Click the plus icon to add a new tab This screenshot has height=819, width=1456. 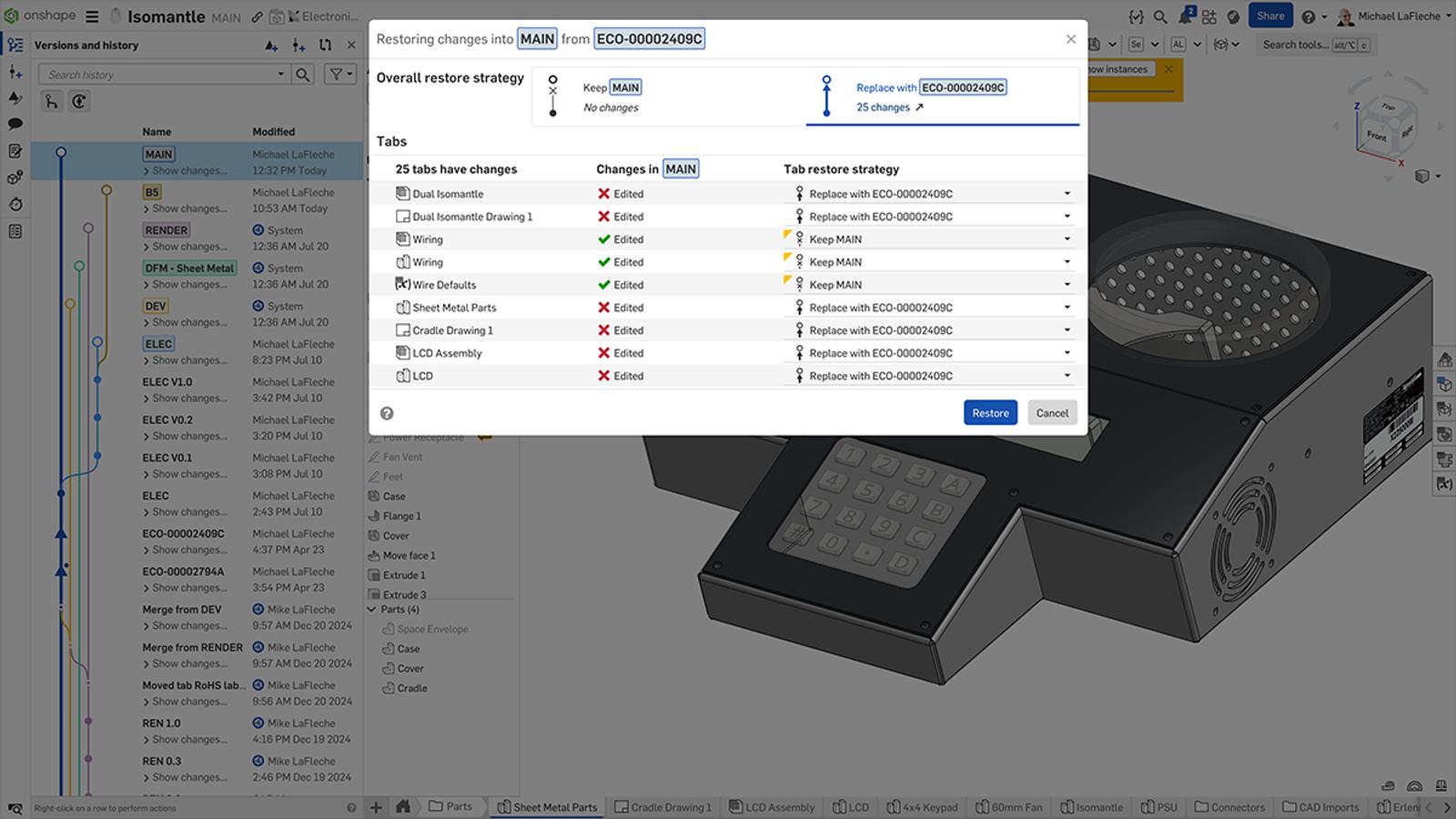pyautogui.click(x=375, y=806)
